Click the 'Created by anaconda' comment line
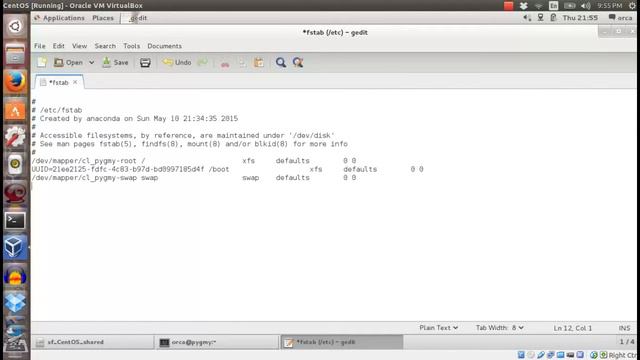Screen dimensions: 640x360 [135, 118]
